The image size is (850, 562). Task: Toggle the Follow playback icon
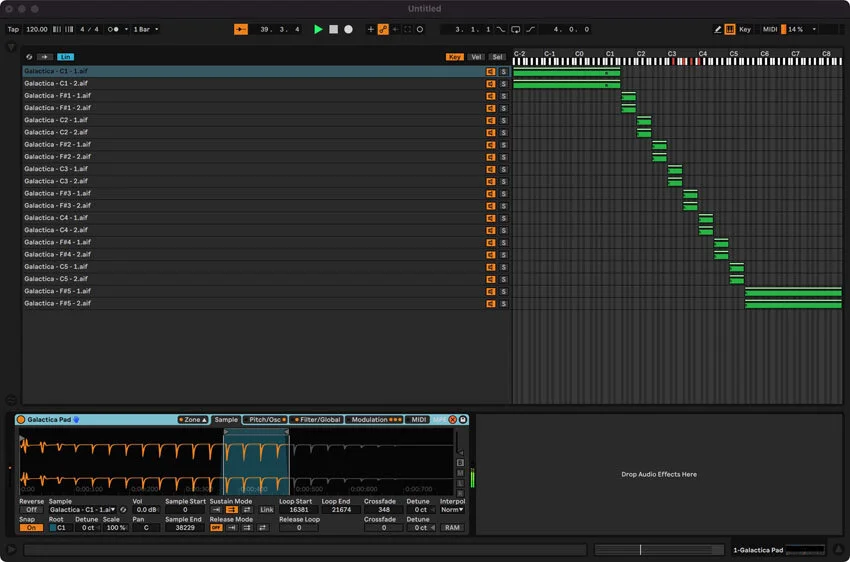point(241,29)
